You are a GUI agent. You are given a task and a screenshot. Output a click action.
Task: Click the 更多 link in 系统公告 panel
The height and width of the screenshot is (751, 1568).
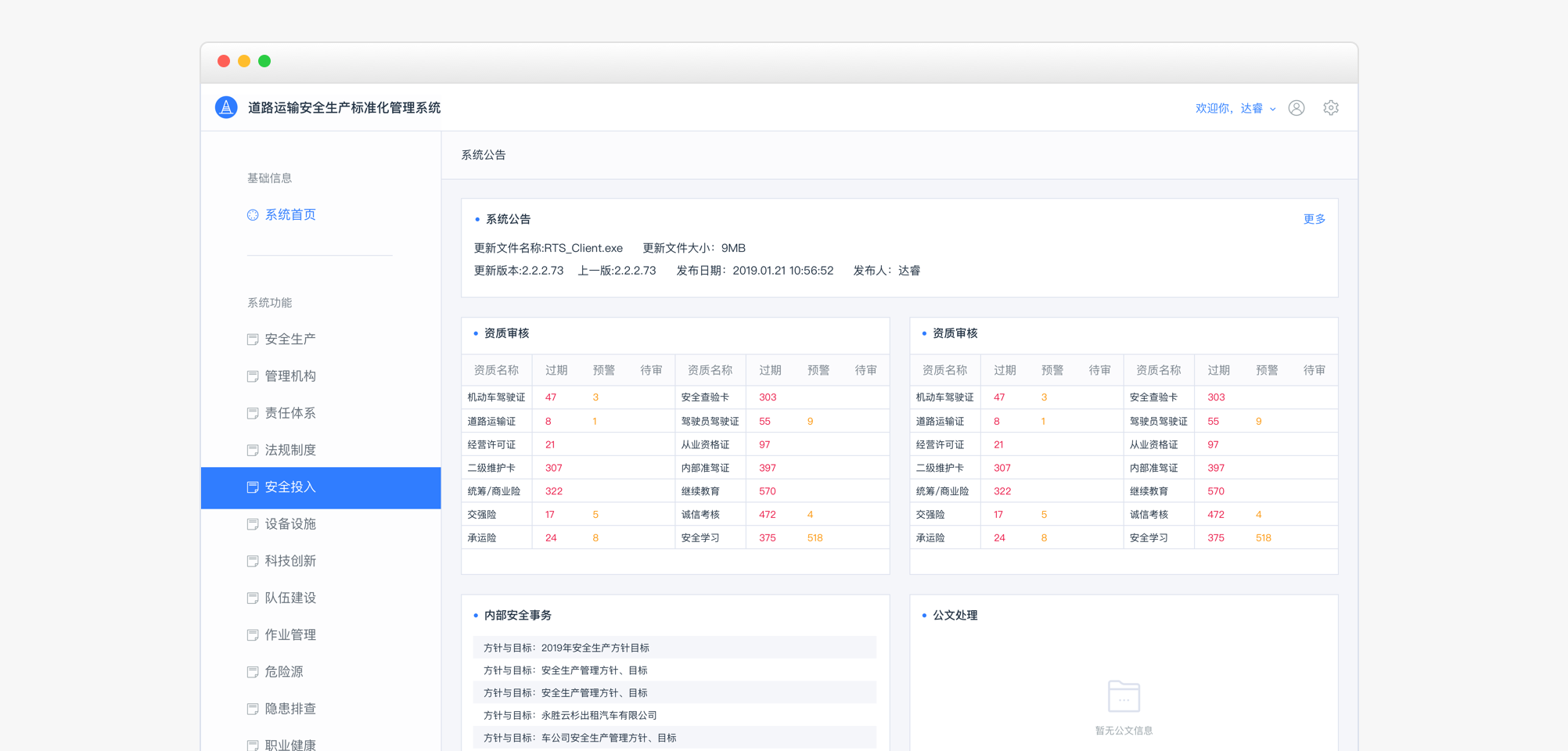coord(1314,219)
